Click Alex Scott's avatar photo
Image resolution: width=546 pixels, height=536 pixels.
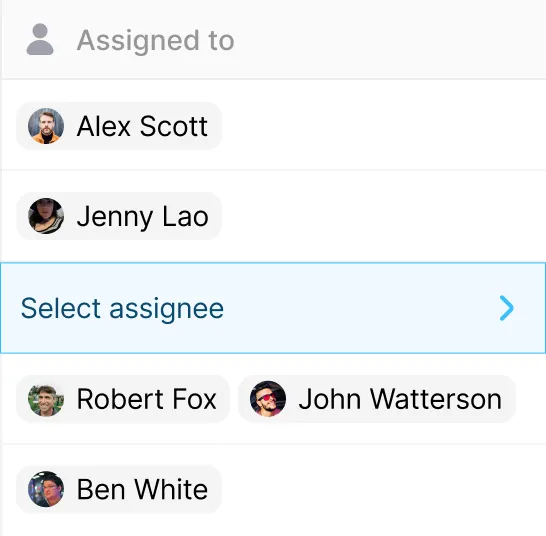[46, 126]
